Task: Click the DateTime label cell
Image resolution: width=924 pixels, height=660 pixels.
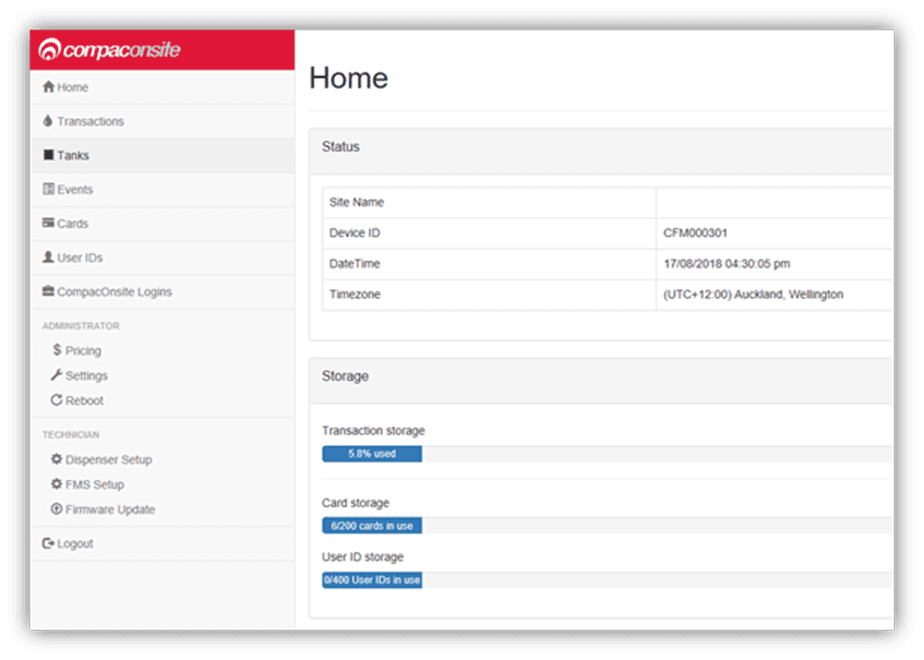Action: (x=489, y=264)
